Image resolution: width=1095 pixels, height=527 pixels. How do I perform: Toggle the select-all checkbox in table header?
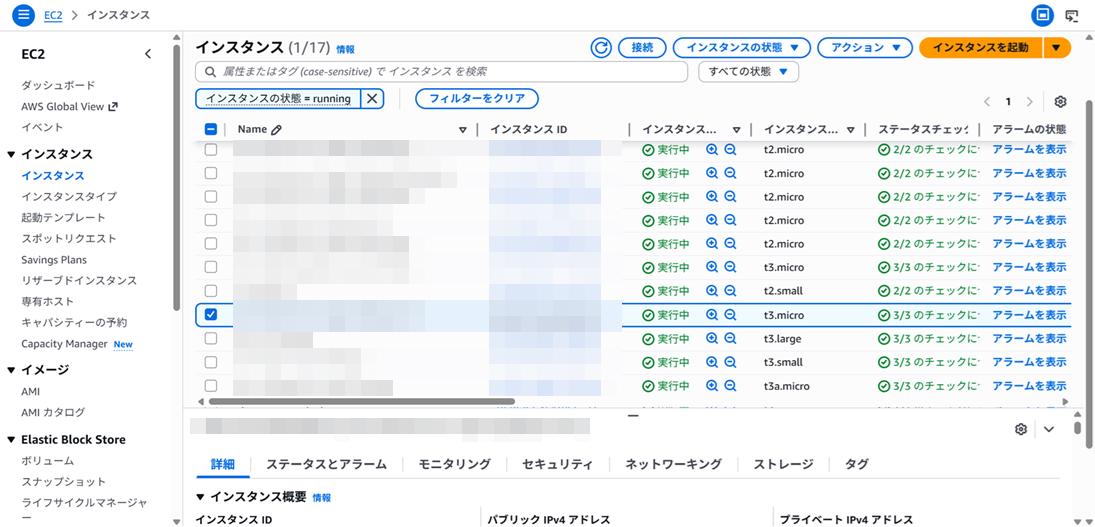click(x=211, y=129)
